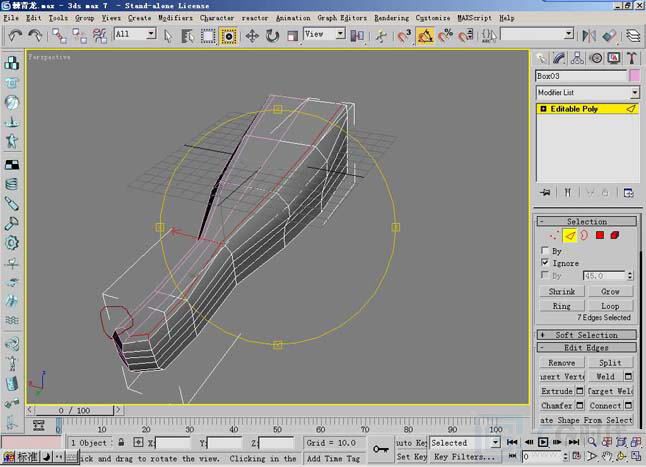
Task: Click the Mirror Selected Objects icon
Action: point(589,36)
